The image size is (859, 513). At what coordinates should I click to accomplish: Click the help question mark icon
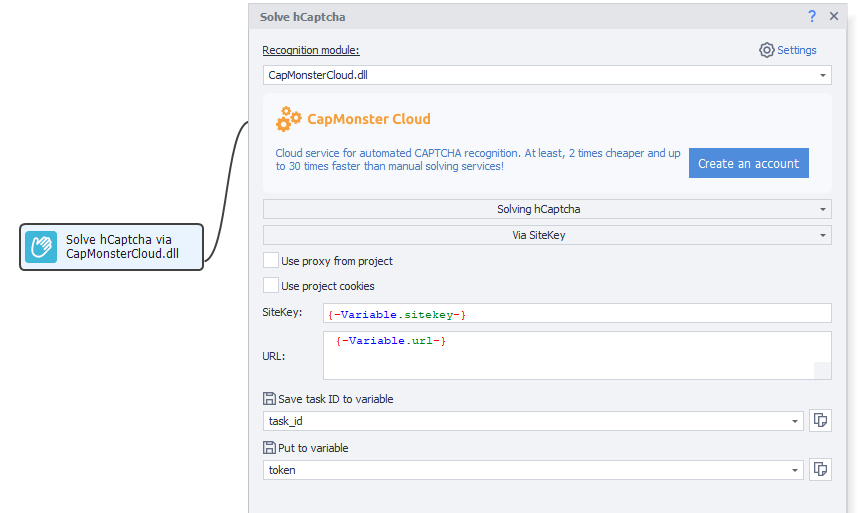click(812, 16)
